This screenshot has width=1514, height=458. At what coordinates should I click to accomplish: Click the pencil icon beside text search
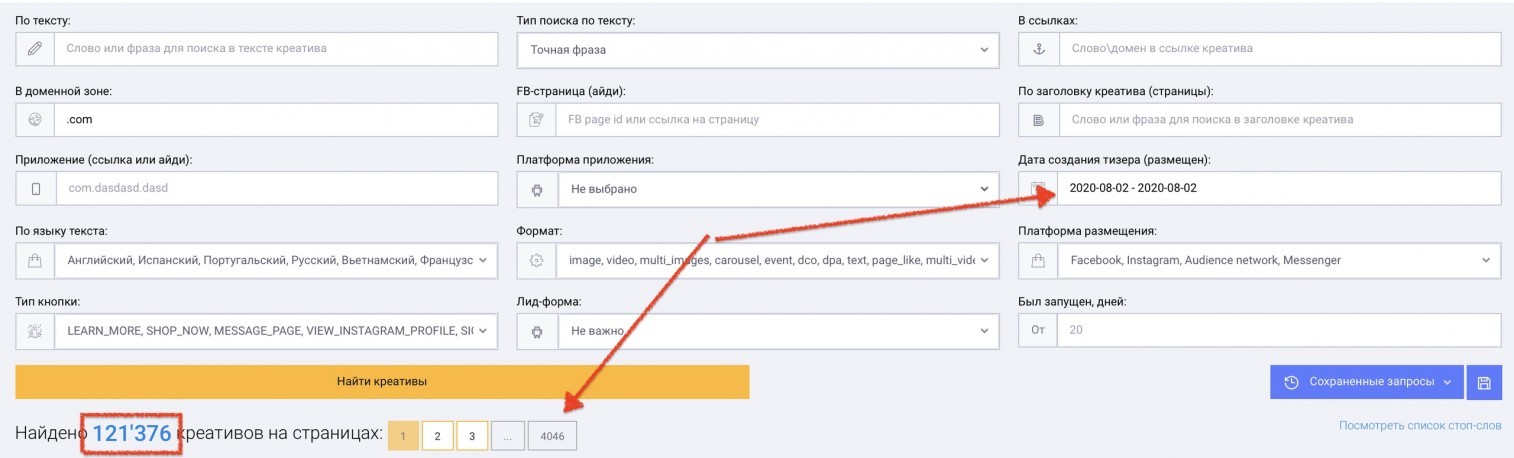(36, 48)
